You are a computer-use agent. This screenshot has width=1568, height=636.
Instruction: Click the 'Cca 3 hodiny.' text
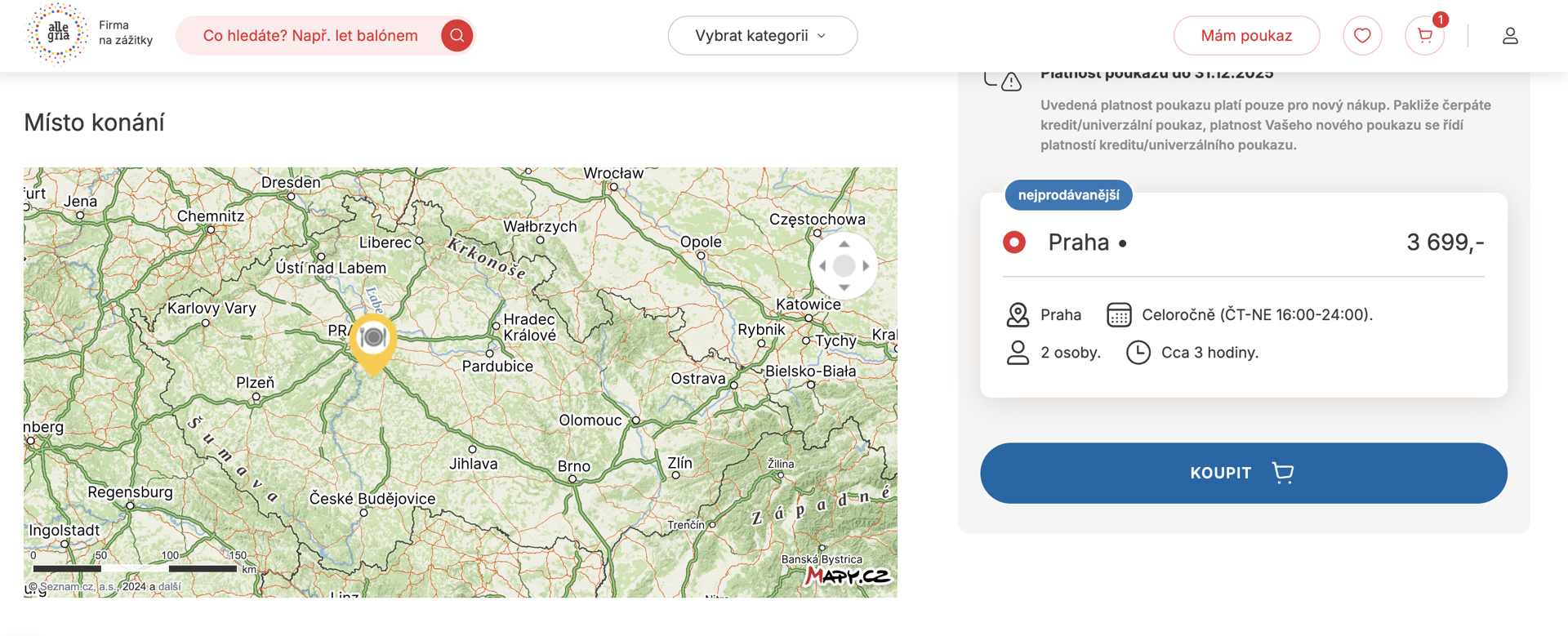[1209, 353]
